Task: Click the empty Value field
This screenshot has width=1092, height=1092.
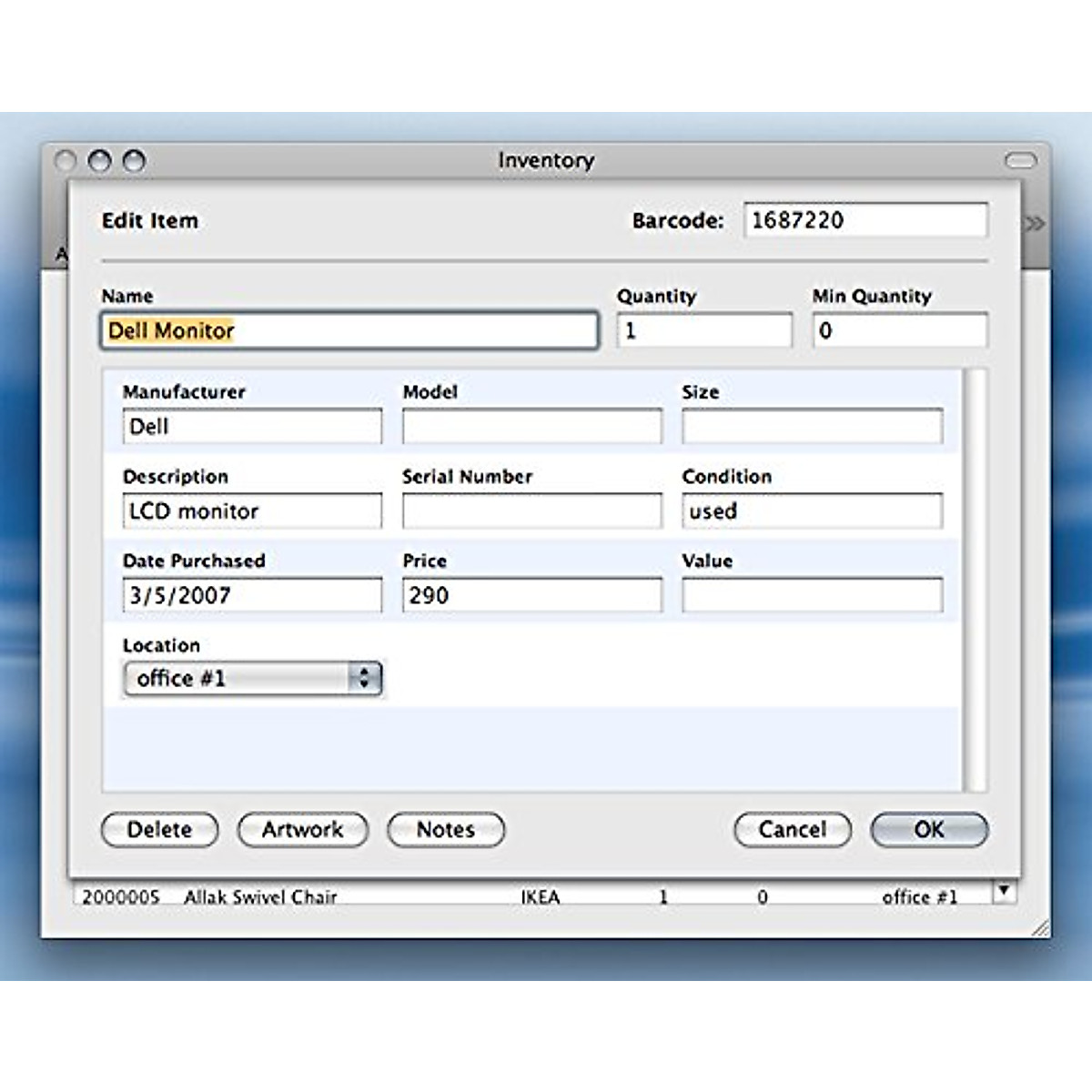Action: (812, 596)
